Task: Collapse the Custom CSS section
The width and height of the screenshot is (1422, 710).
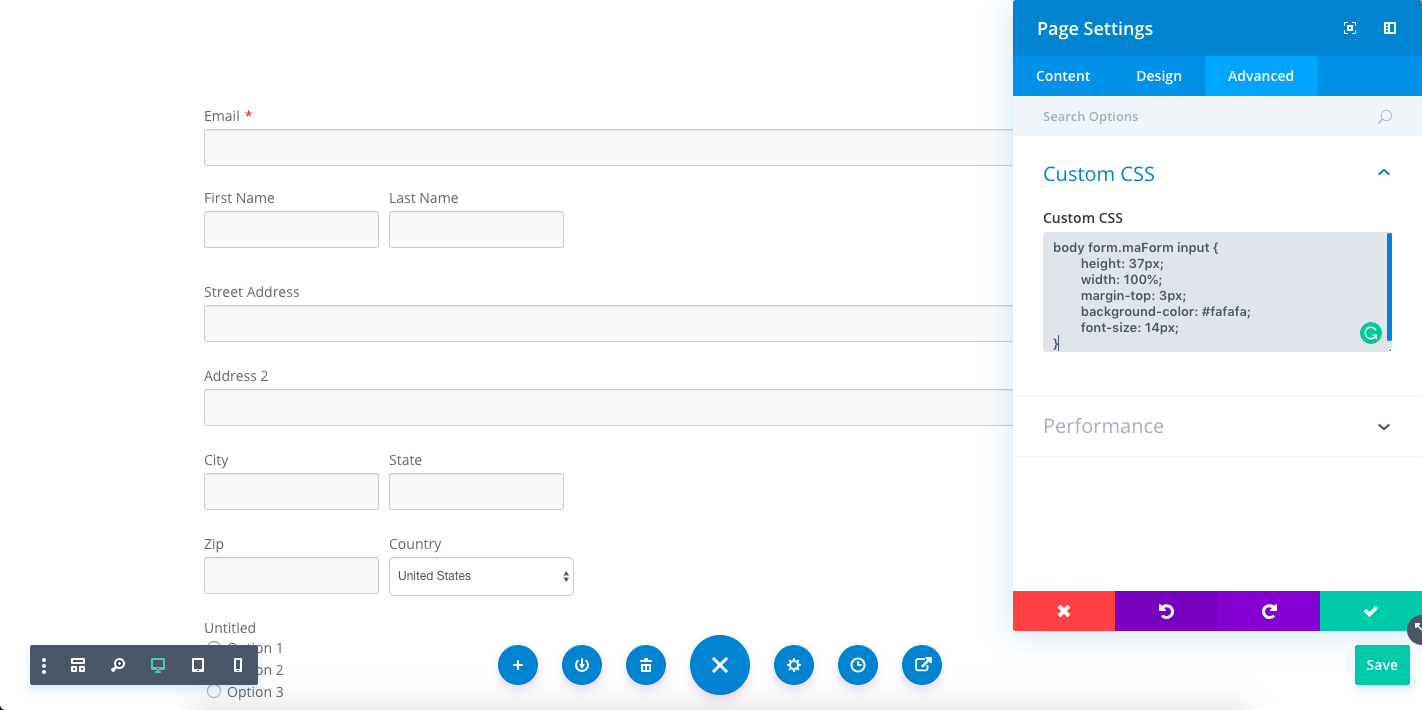Action: click(x=1384, y=173)
